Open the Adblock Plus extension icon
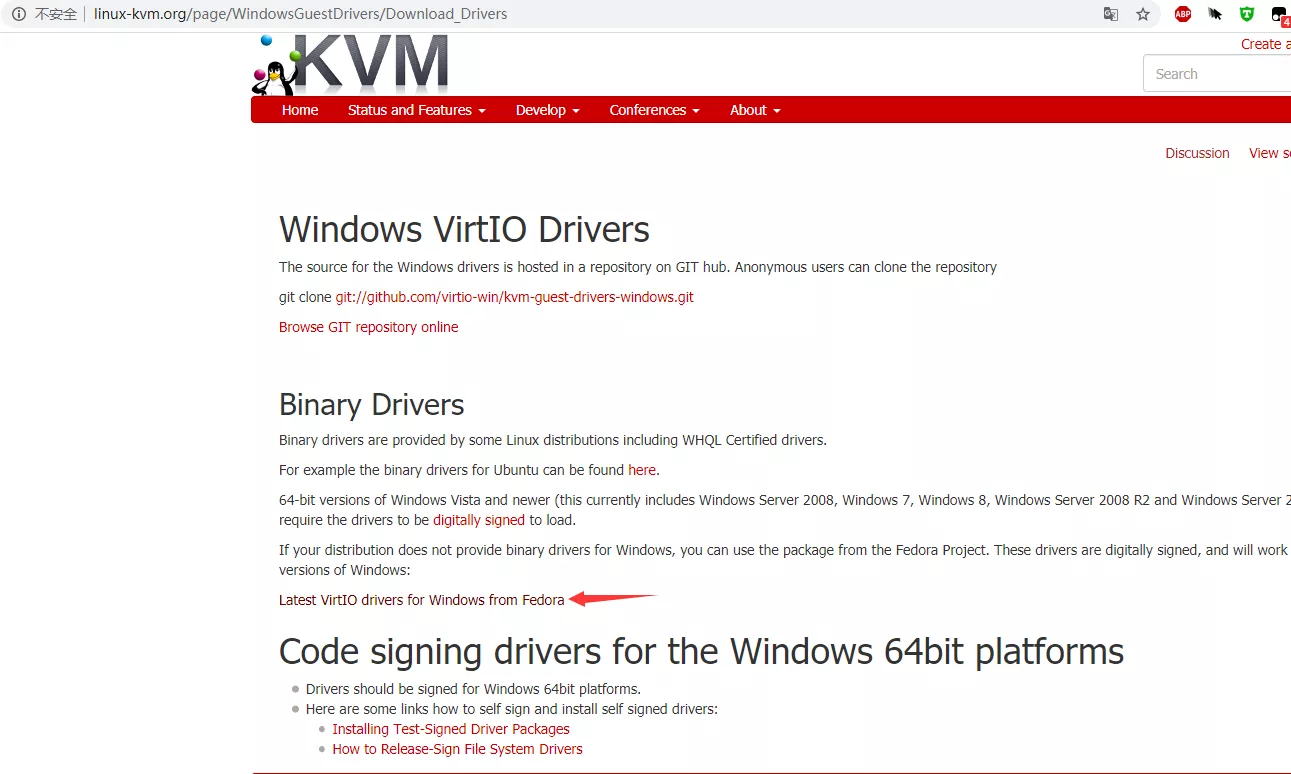1291x774 pixels. tap(1183, 14)
